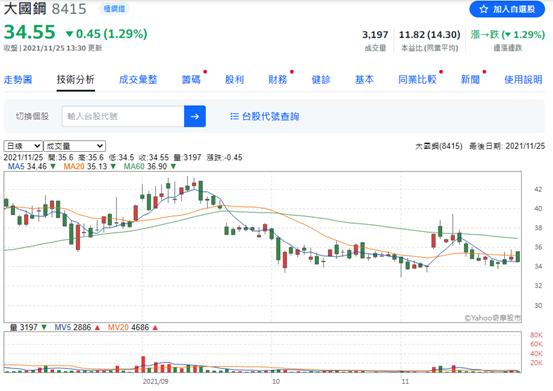Open 使用說明 tab

[x=523, y=79]
